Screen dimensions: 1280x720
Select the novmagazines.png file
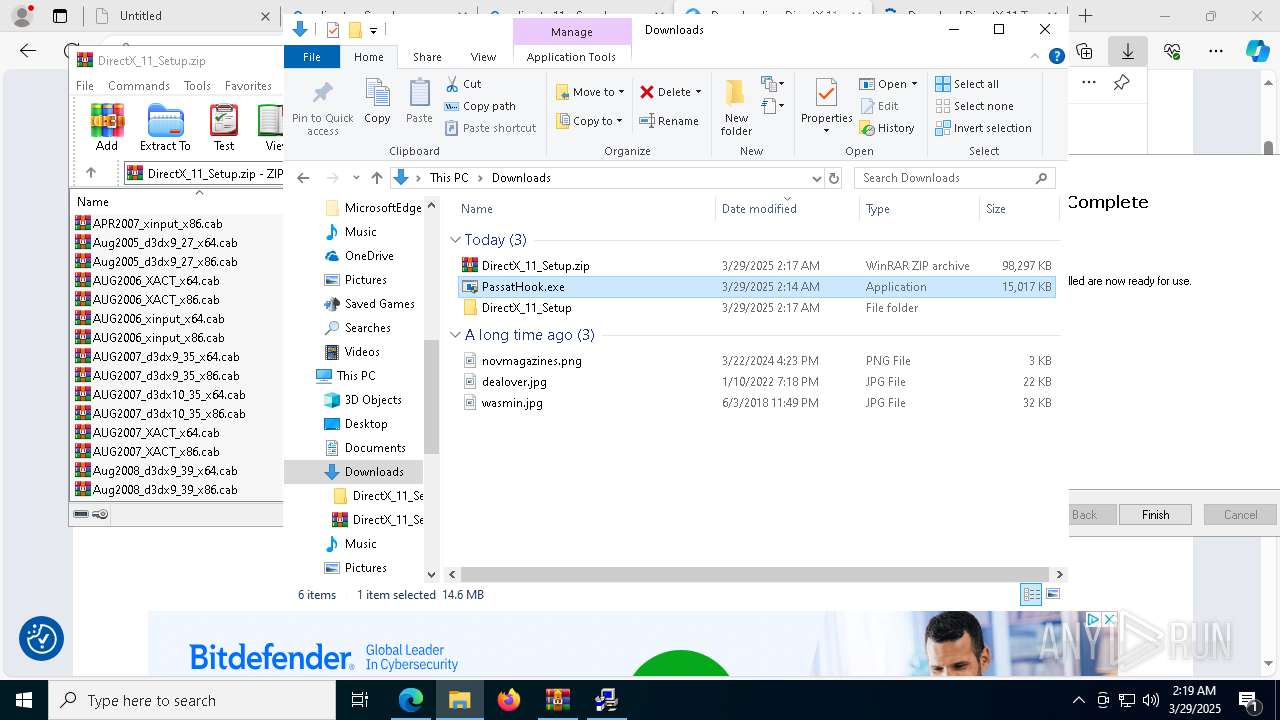point(531,361)
